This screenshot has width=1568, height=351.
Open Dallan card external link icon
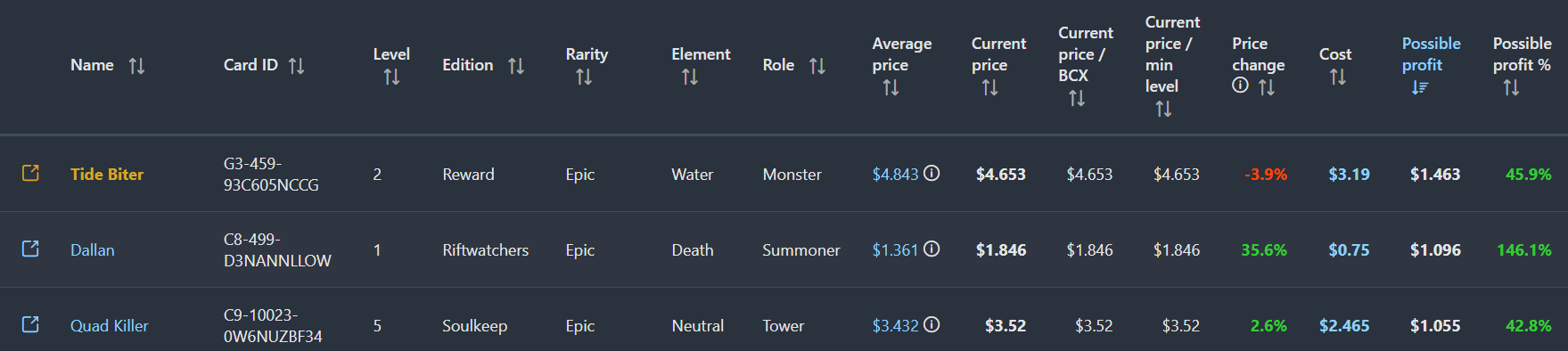pos(30,249)
